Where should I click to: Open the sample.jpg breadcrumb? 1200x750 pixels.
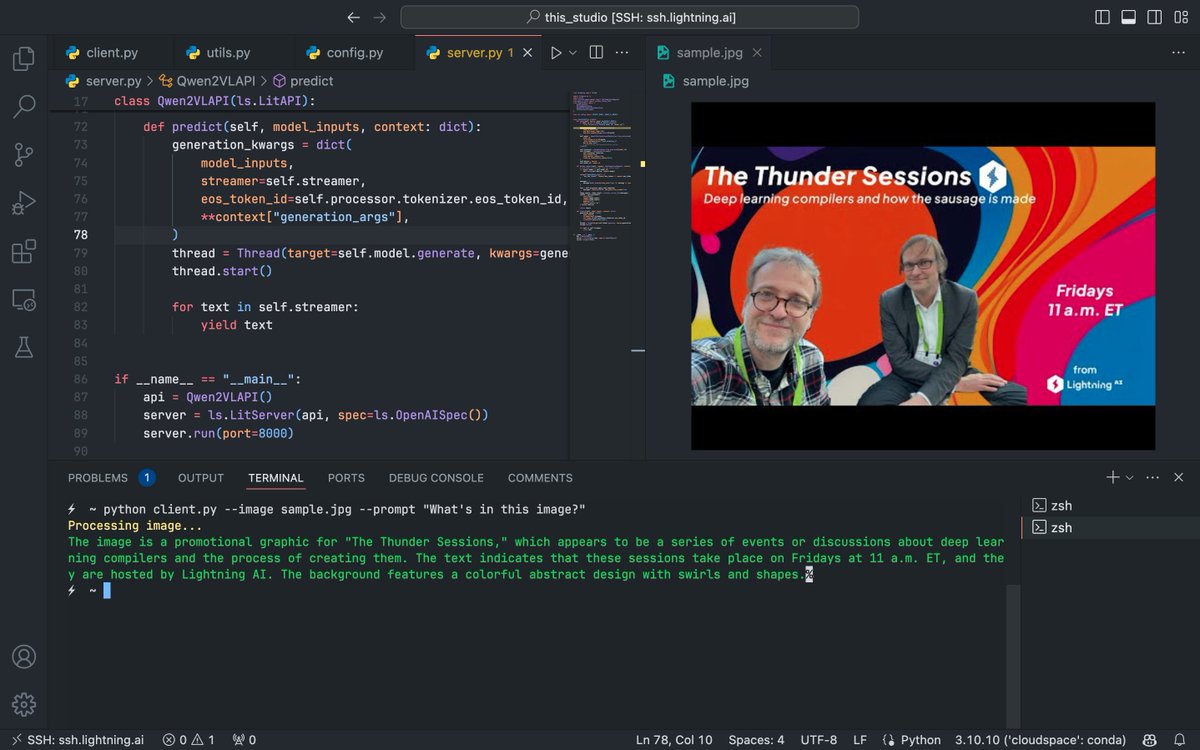(x=705, y=81)
